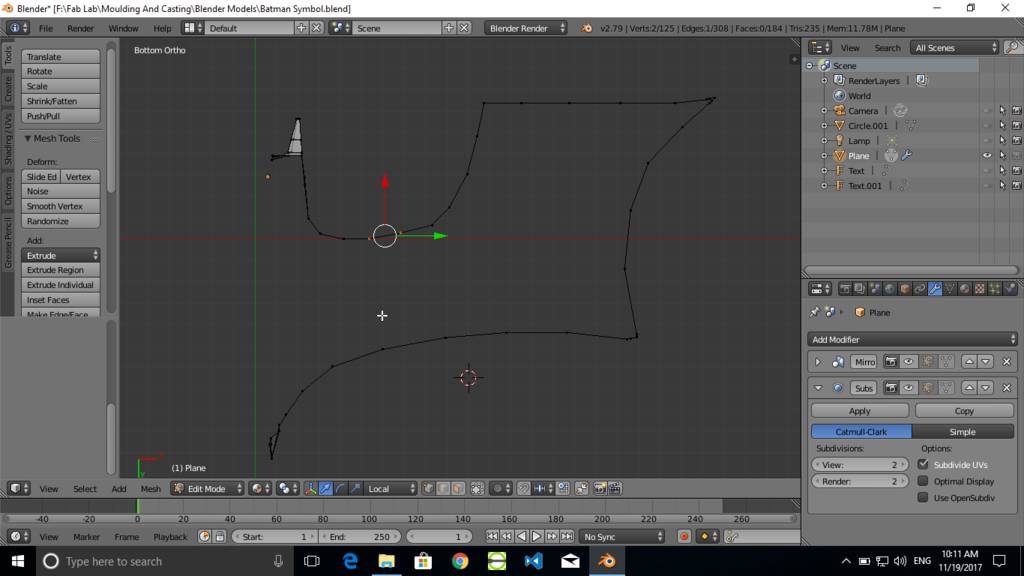Select face select mode icon

458,488
